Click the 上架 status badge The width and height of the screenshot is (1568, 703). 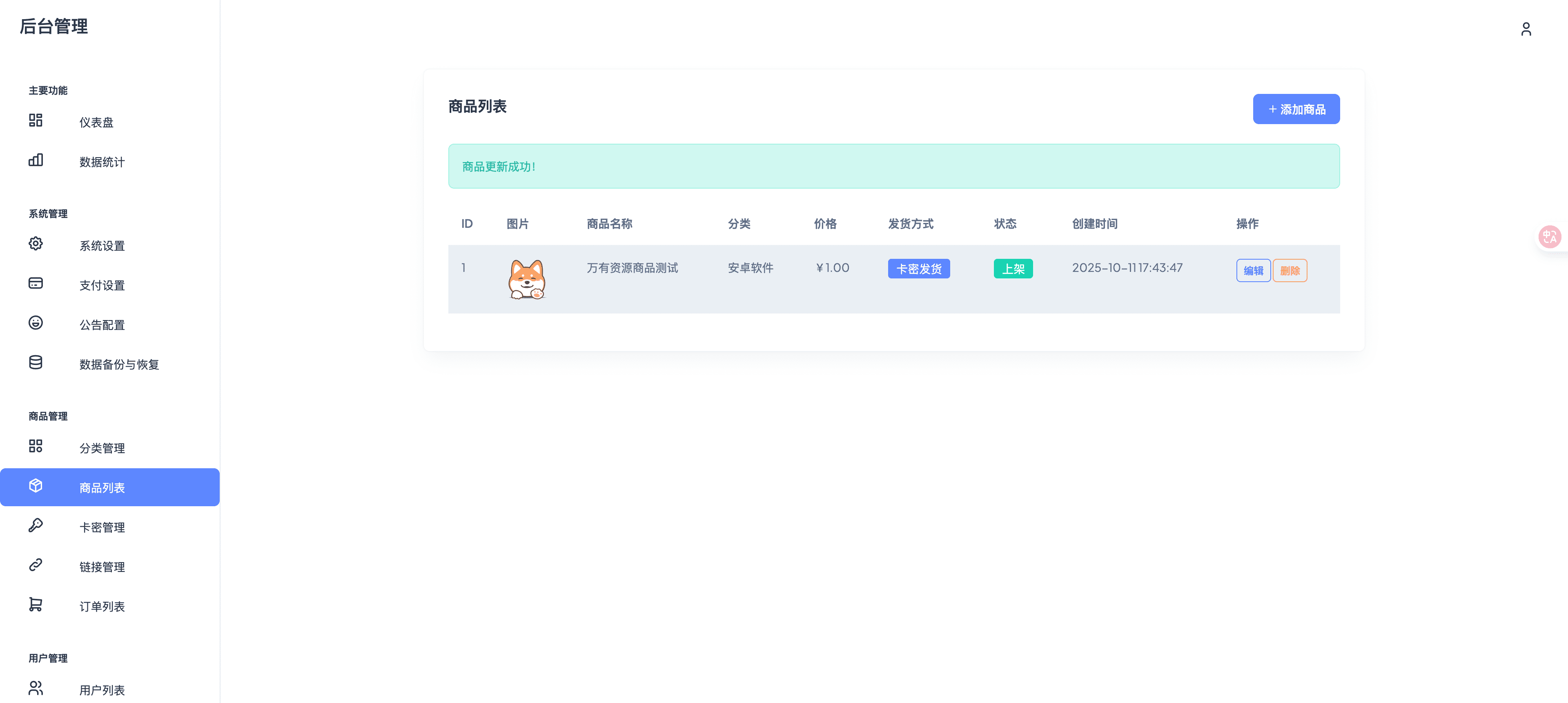(1012, 269)
